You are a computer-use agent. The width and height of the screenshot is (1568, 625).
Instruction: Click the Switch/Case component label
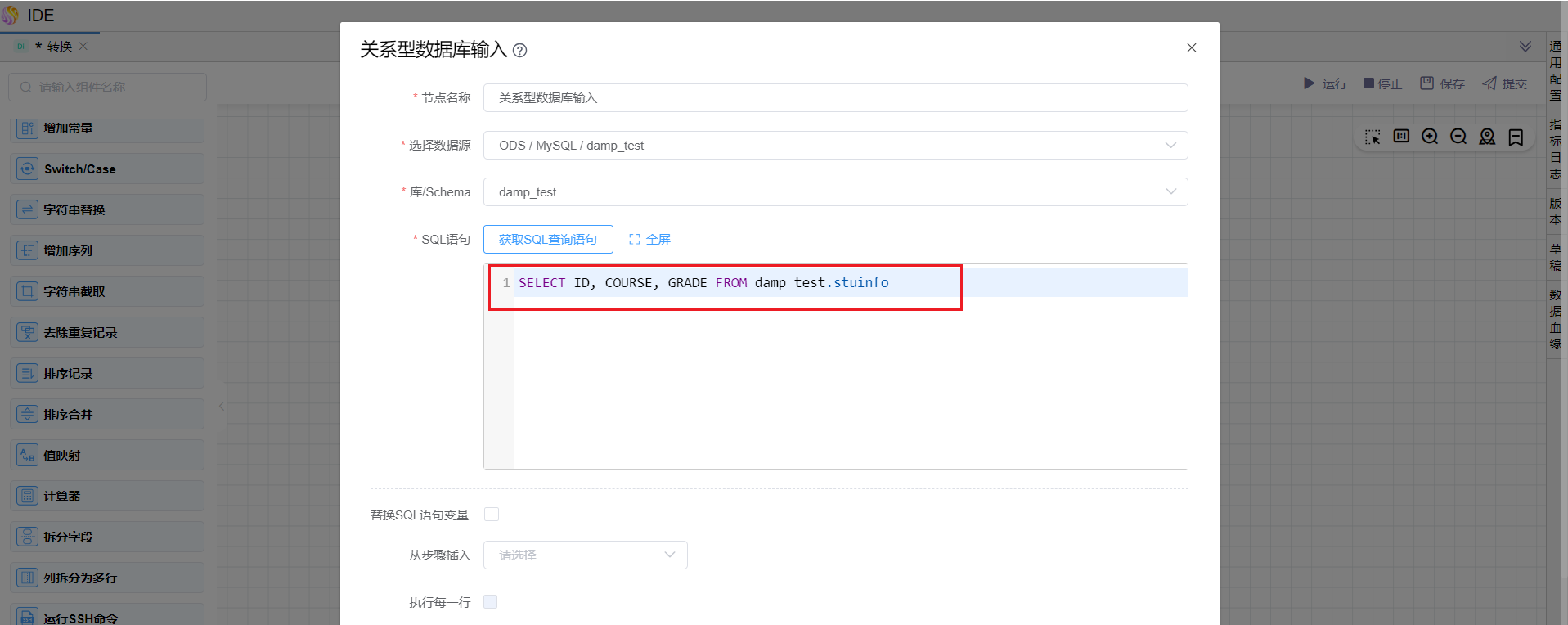[80, 169]
